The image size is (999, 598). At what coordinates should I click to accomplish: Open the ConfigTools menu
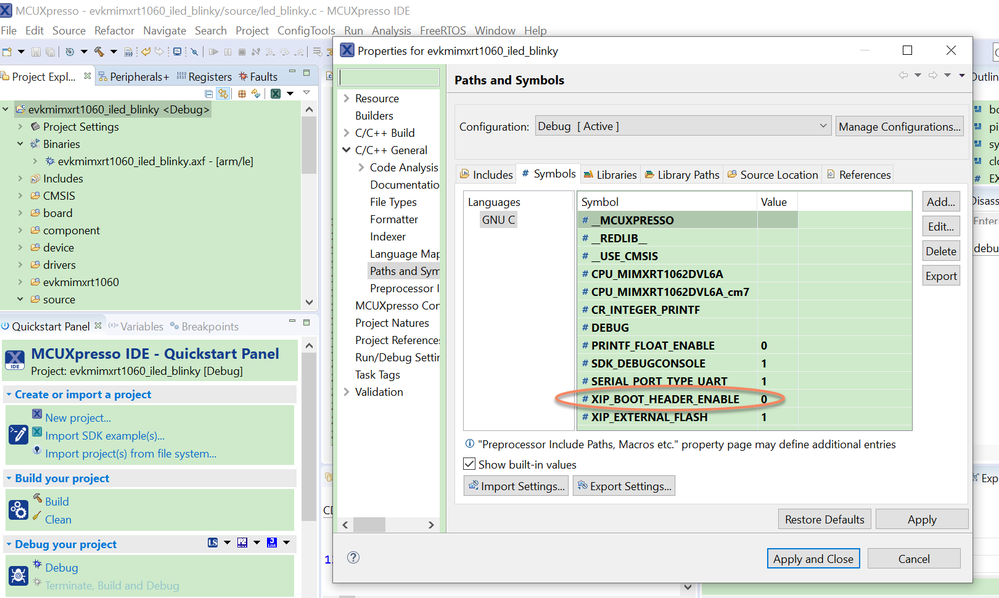[306, 31]
